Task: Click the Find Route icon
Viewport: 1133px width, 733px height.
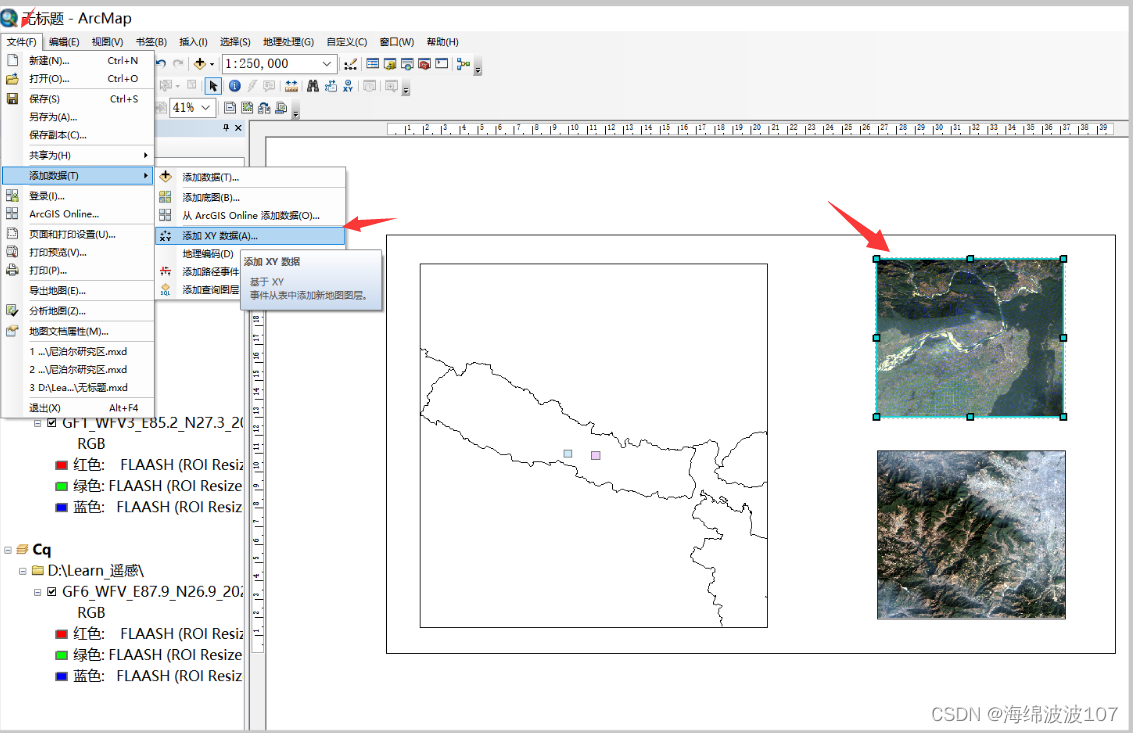Action: (x=331, y=86)
